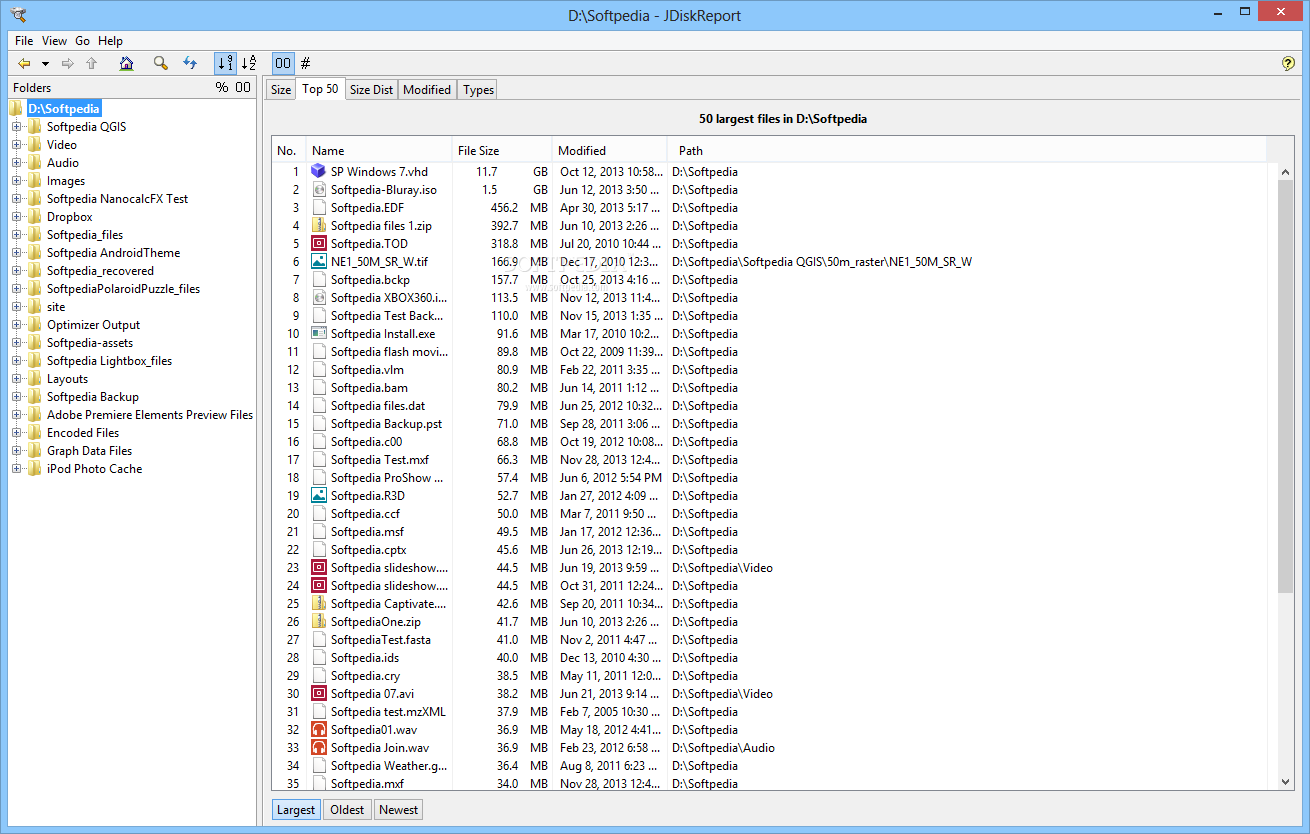This screenshot has width=1310, height=834.
Task: Select Graph Data Files folder
Action: [89, 451]
